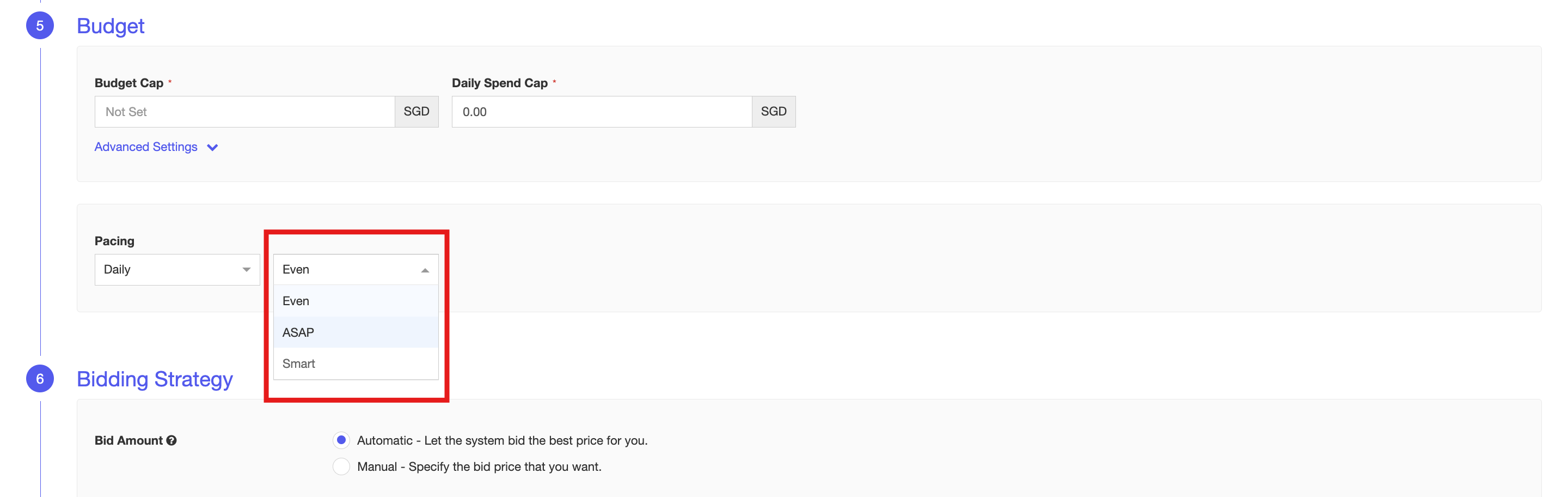Click the Budget section heading
The width and height of the screenshot is (1568, 497).
point(110,26)
